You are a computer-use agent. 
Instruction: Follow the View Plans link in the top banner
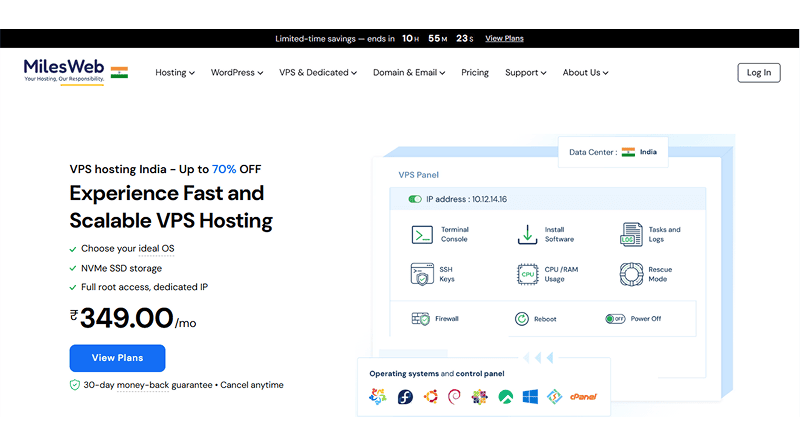coord(504,38)
